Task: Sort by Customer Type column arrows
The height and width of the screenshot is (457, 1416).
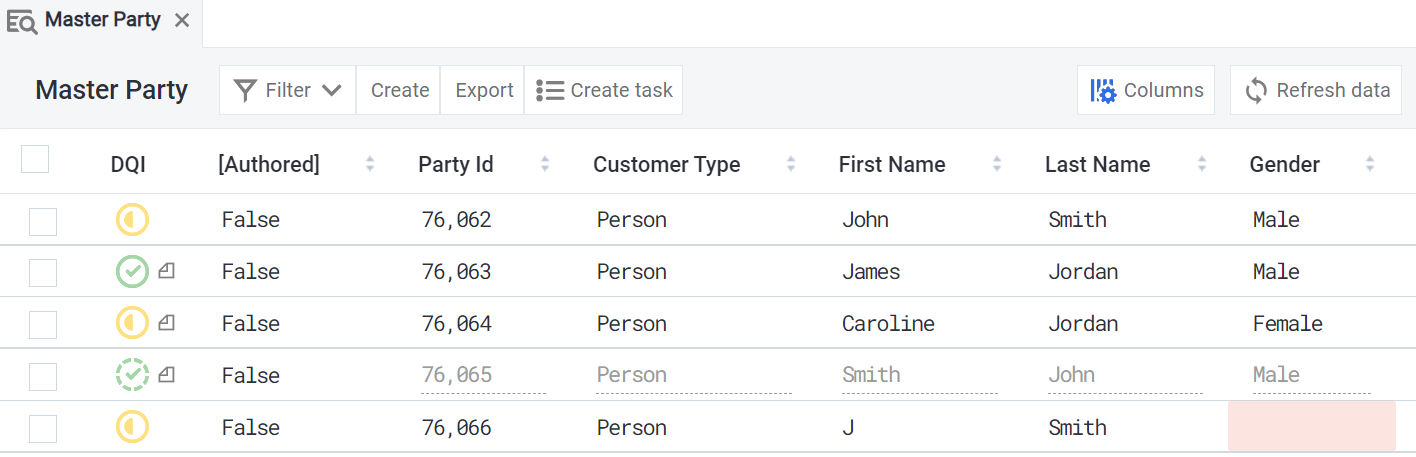Action: [x=791, y=165]
